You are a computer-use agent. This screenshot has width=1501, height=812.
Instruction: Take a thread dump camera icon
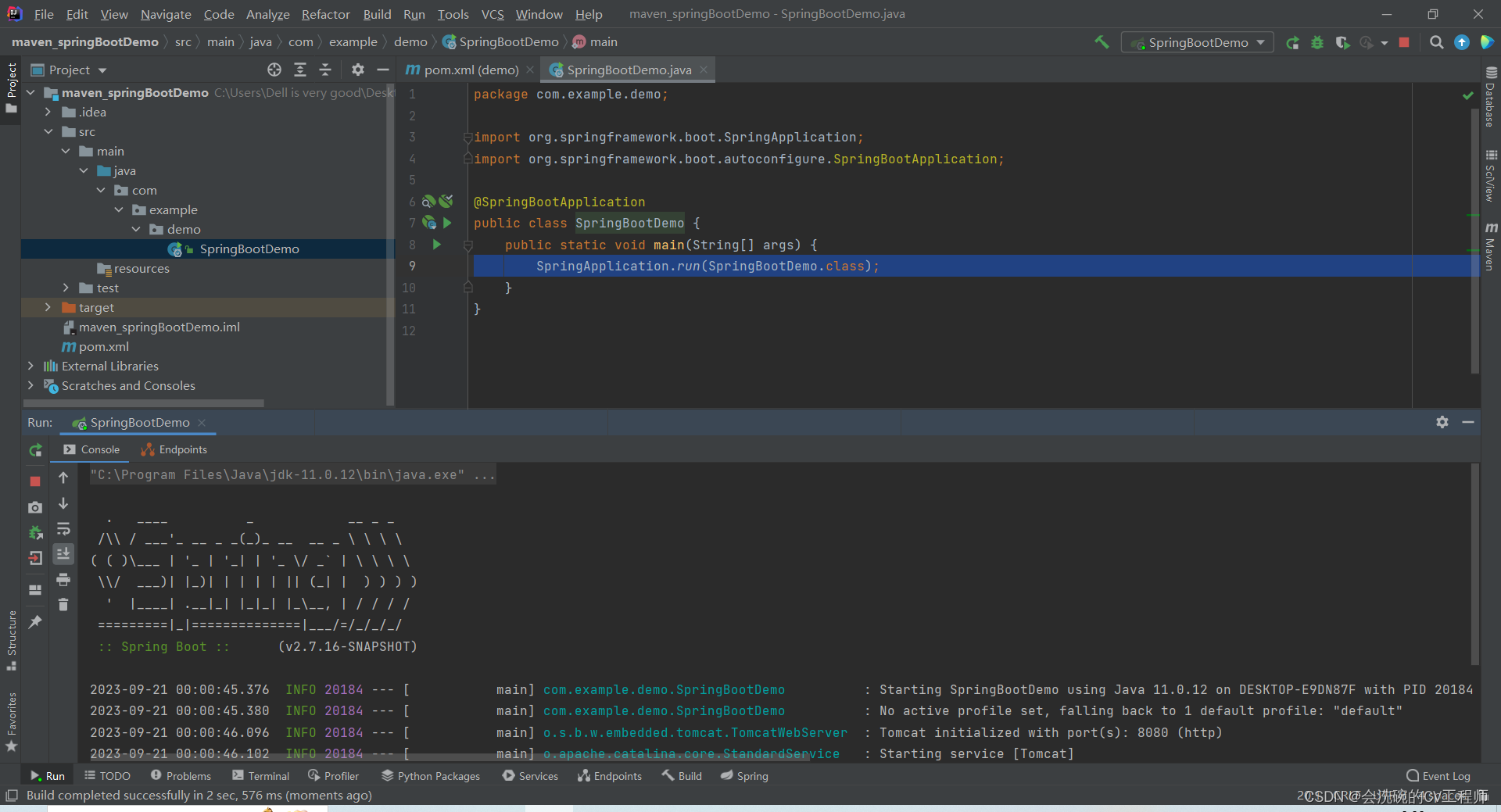35,507
